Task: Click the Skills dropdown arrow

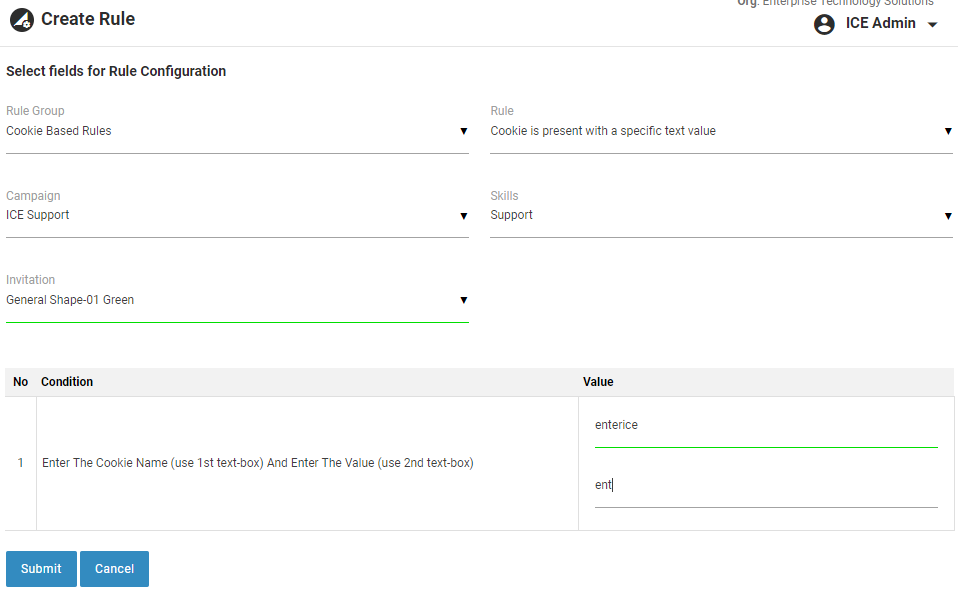Action: point(948,216)
